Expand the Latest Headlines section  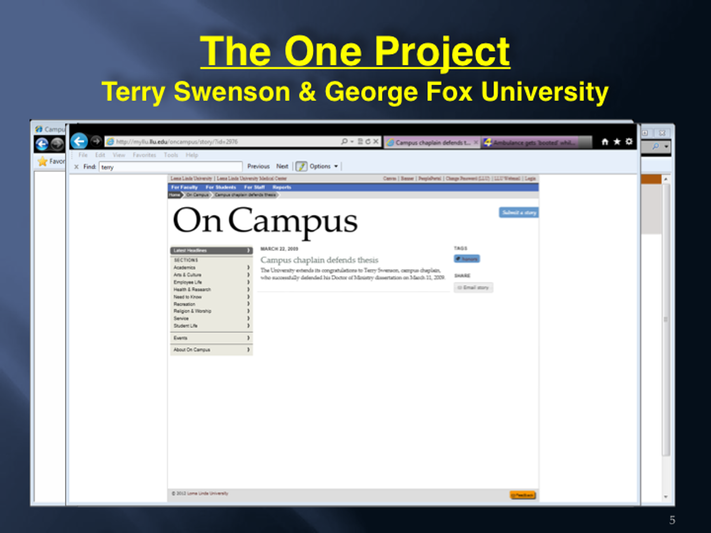point(211,250)
